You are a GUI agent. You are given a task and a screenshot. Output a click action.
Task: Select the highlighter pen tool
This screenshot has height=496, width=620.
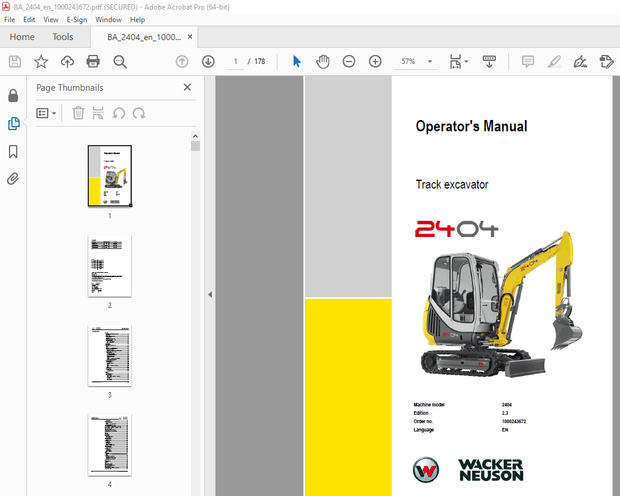pos(554,62)
